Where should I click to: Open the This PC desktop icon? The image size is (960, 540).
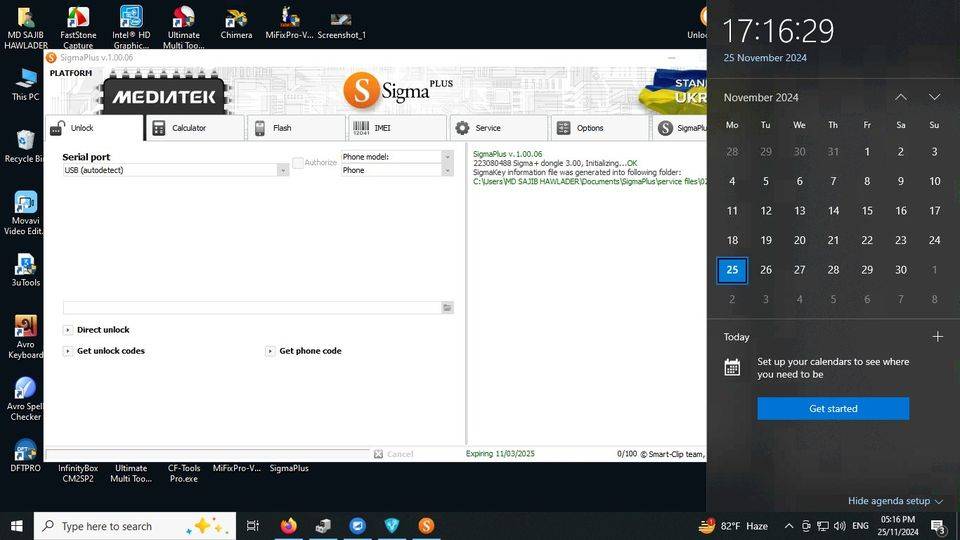click(x=25, y=84)
